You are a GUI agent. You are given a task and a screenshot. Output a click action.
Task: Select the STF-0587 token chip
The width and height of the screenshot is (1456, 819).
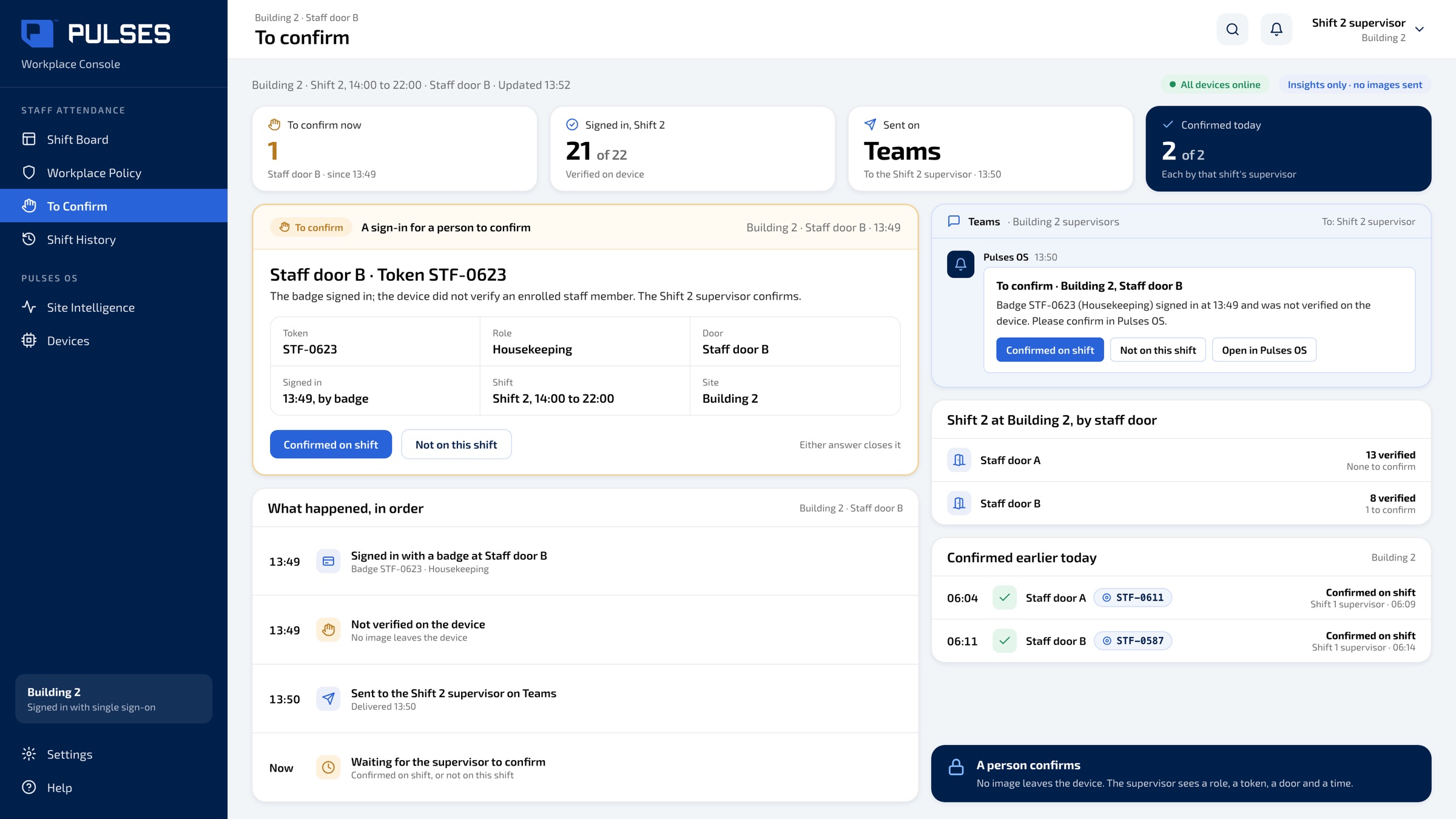pos(1133,641)
